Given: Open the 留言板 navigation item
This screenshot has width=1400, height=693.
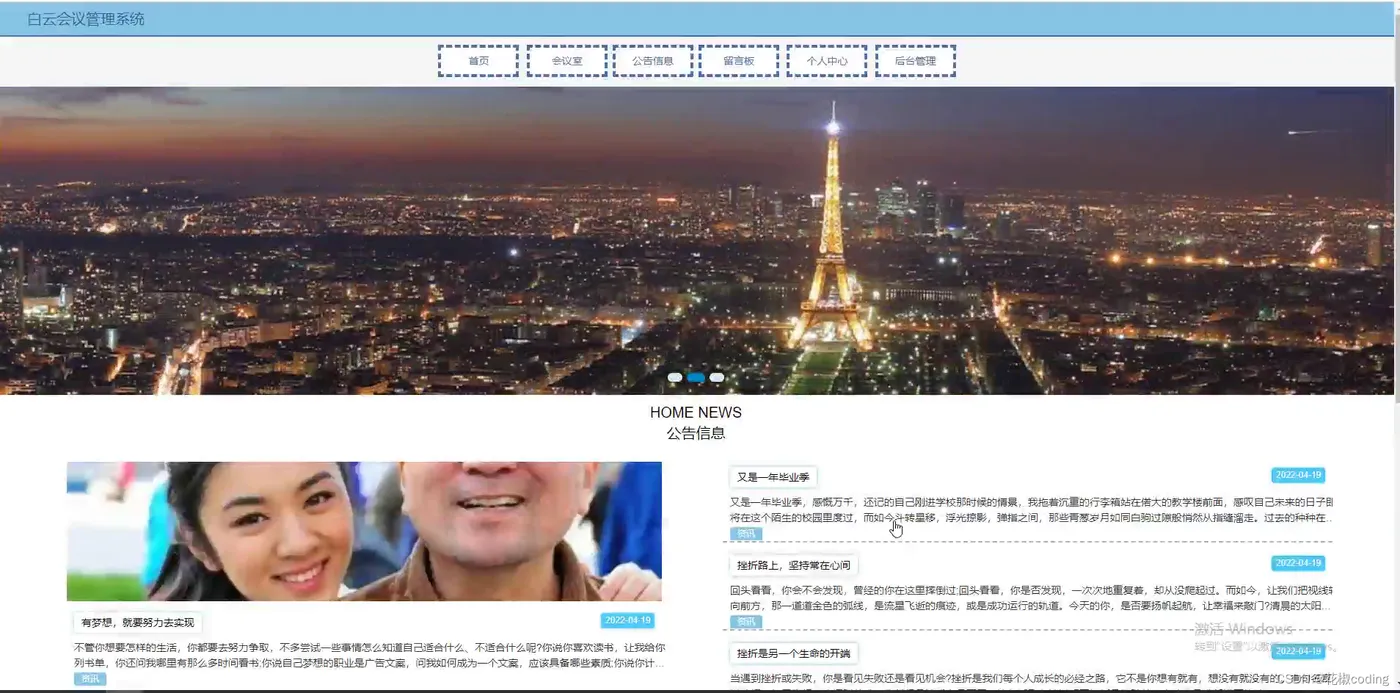Looking at the screenshot, I should [x=739, y=61].
